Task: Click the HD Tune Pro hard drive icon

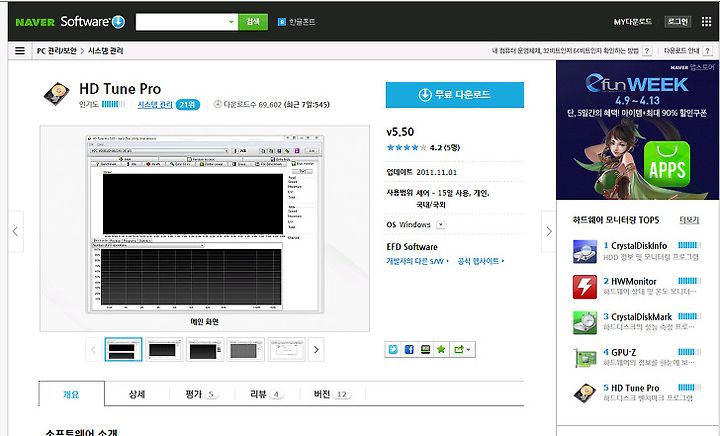Action: pyautogui.click(x=56, y=94)
